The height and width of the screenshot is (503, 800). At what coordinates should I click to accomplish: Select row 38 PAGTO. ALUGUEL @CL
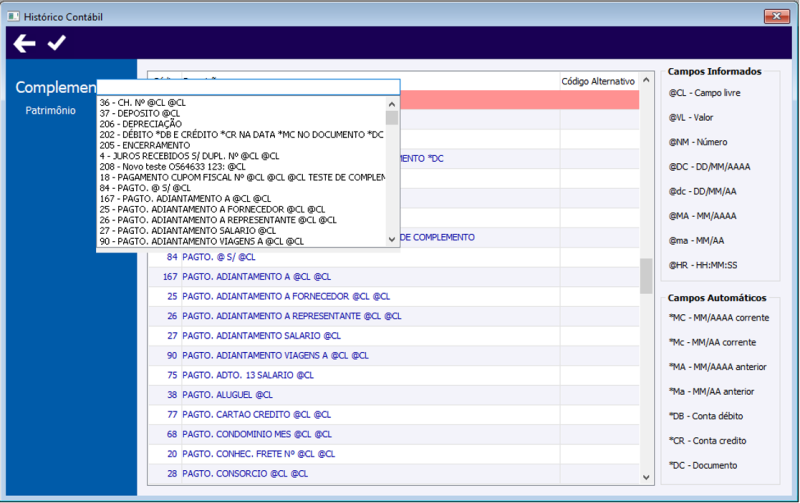393,395
